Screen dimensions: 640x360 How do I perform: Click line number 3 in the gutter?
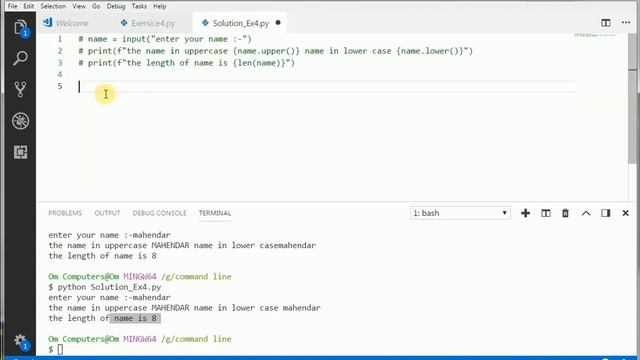click(x=60, y=63)
